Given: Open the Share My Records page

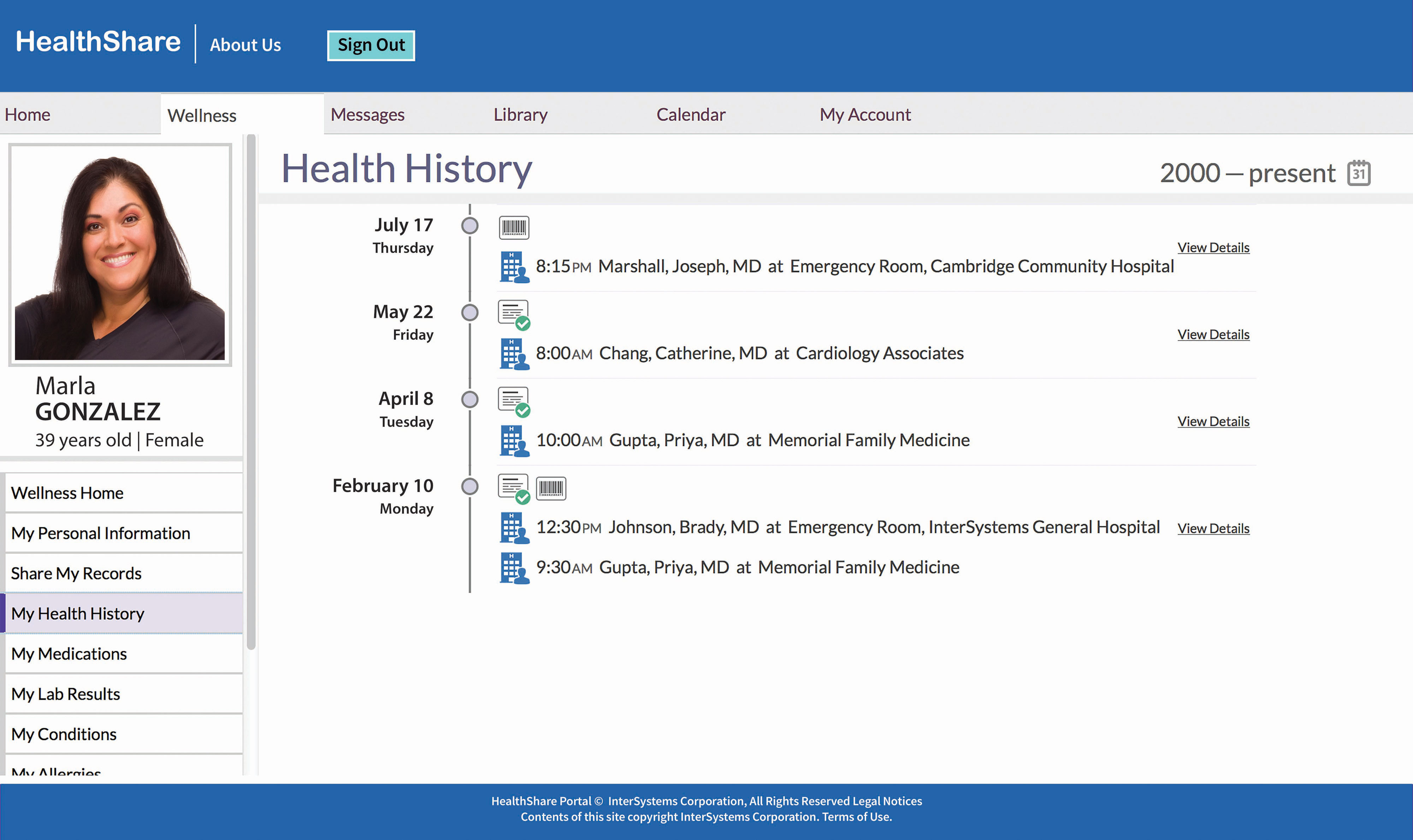Looking at the screenshot, I should coord(76,573).
